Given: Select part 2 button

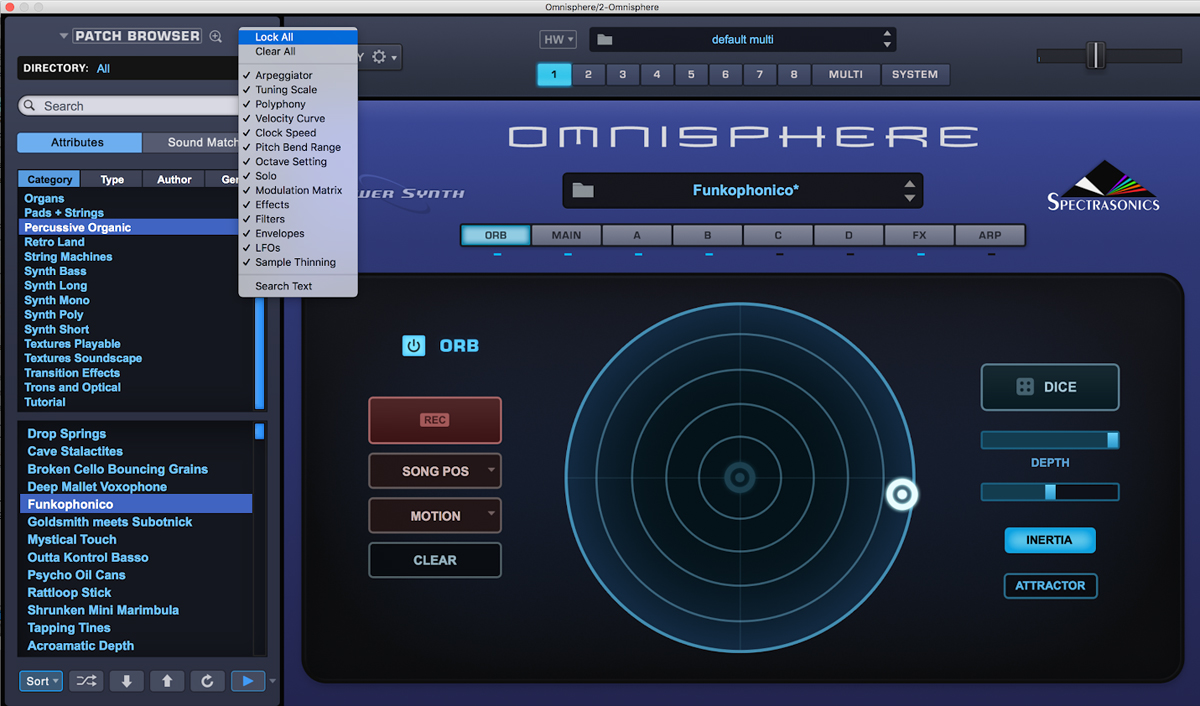Looking at the screenshot, I should (588, 74).
